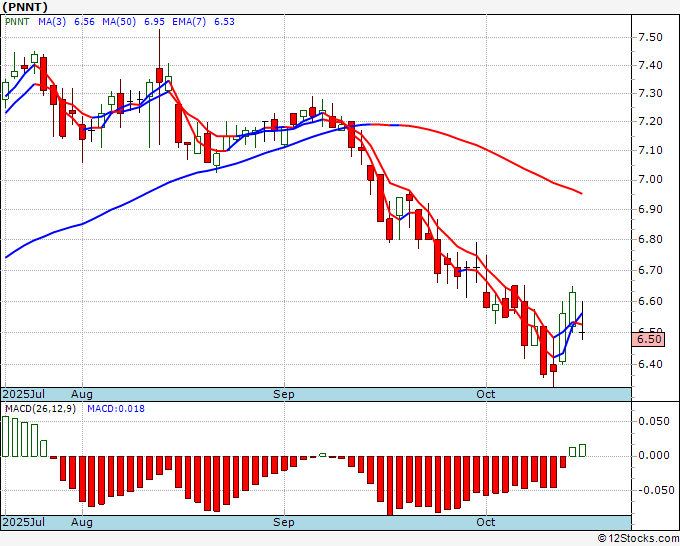Click the (PNNT) chart title
Screen dimensions: 680x546
(25, 7)
